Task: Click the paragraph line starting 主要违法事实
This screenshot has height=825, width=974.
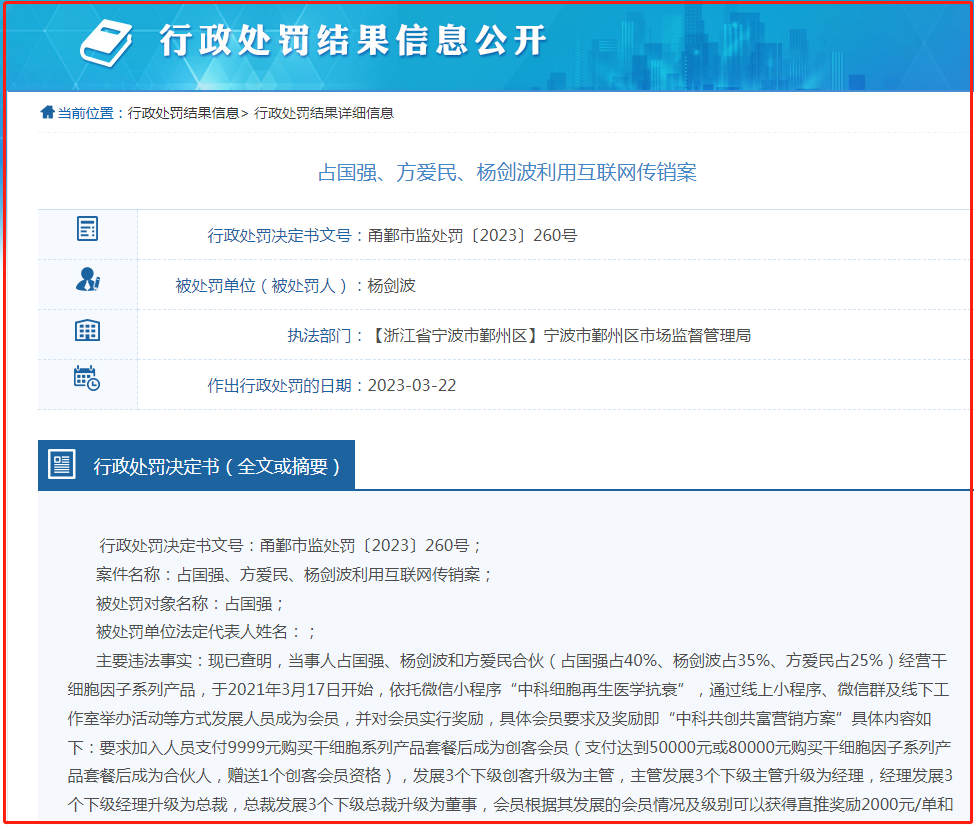Action: coord(521,660)
